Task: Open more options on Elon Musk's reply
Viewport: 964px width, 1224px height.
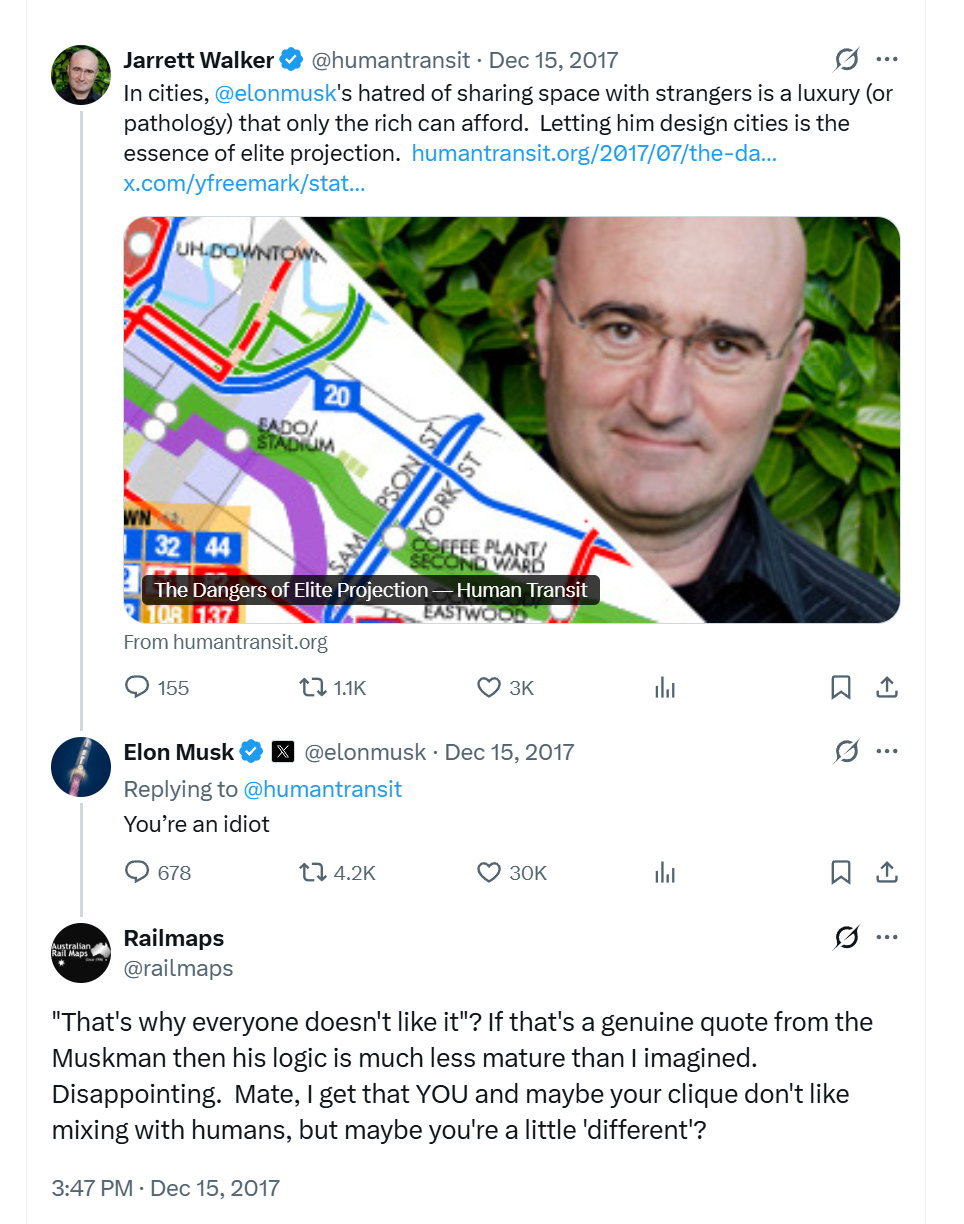Action: pyautogui.click(x=887, y=751)
